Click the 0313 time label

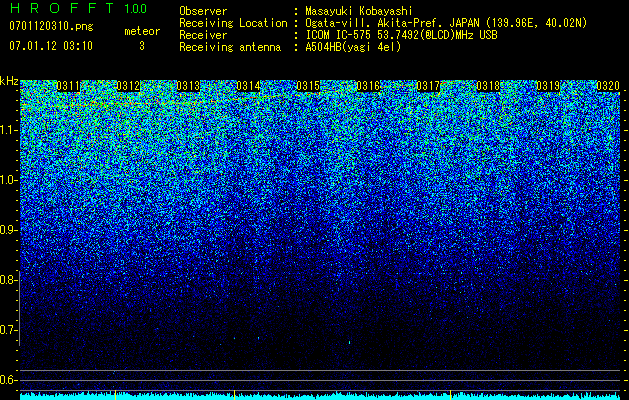point(188,86)
